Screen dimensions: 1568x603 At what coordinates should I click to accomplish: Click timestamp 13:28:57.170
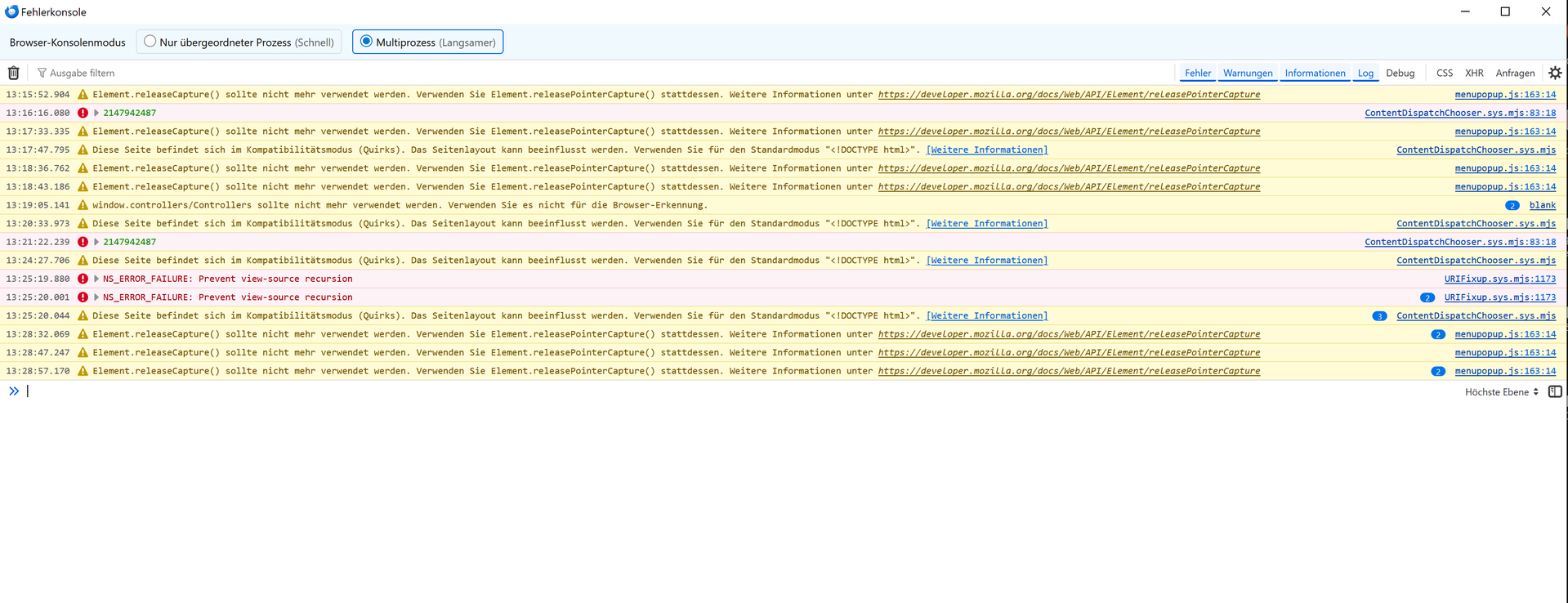pos(38,371)
